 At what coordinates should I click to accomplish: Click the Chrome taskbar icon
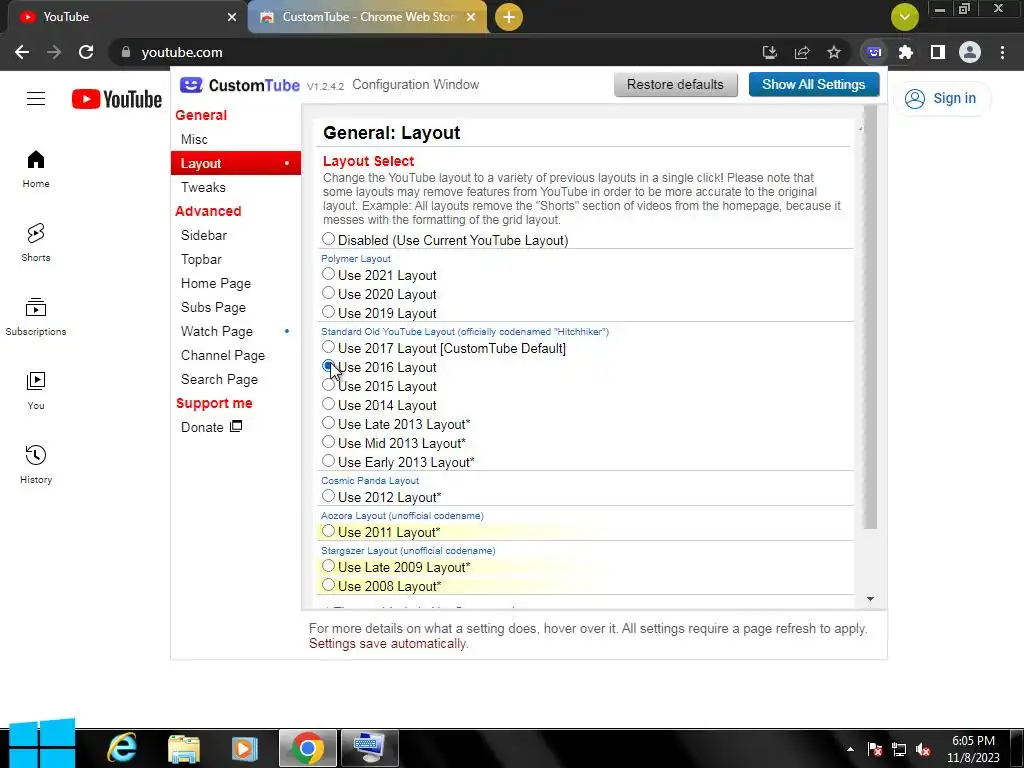(x=308, y=748)
